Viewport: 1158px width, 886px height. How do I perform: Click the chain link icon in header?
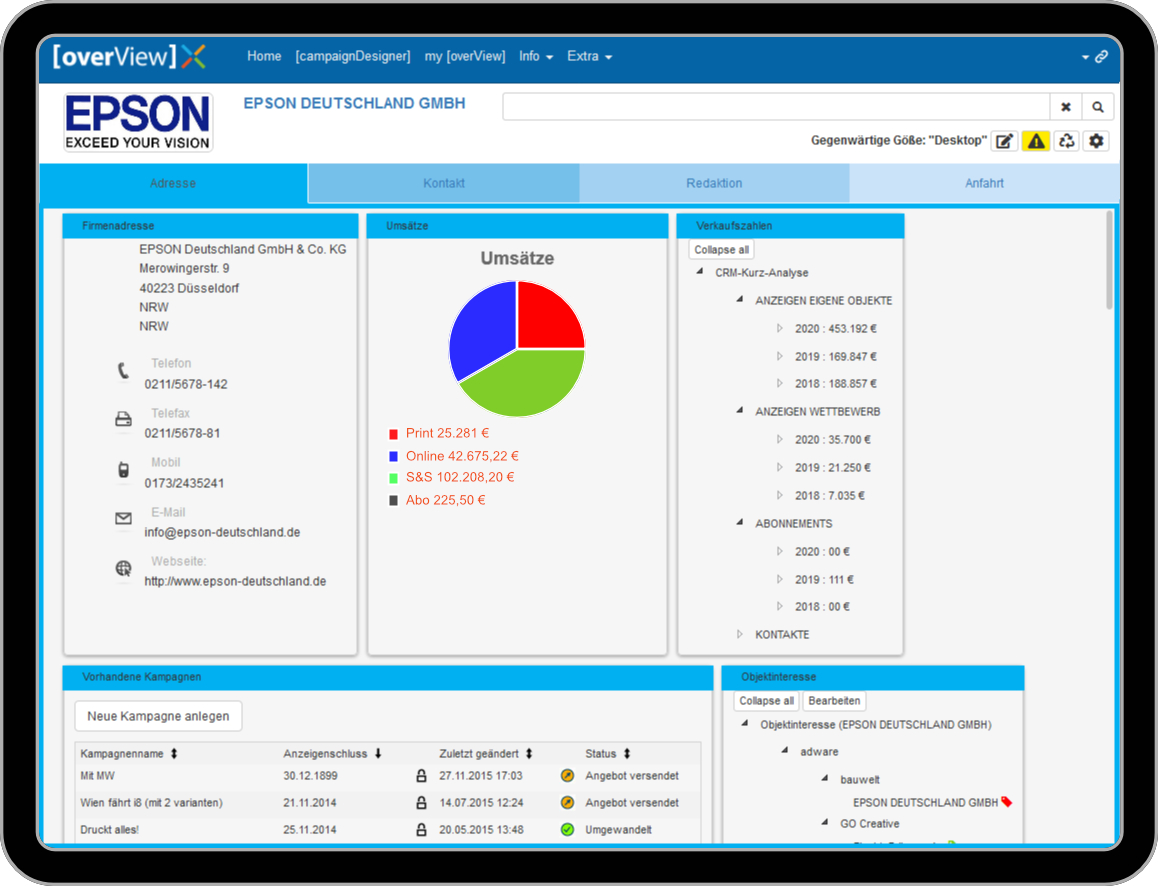(1101, 57)
